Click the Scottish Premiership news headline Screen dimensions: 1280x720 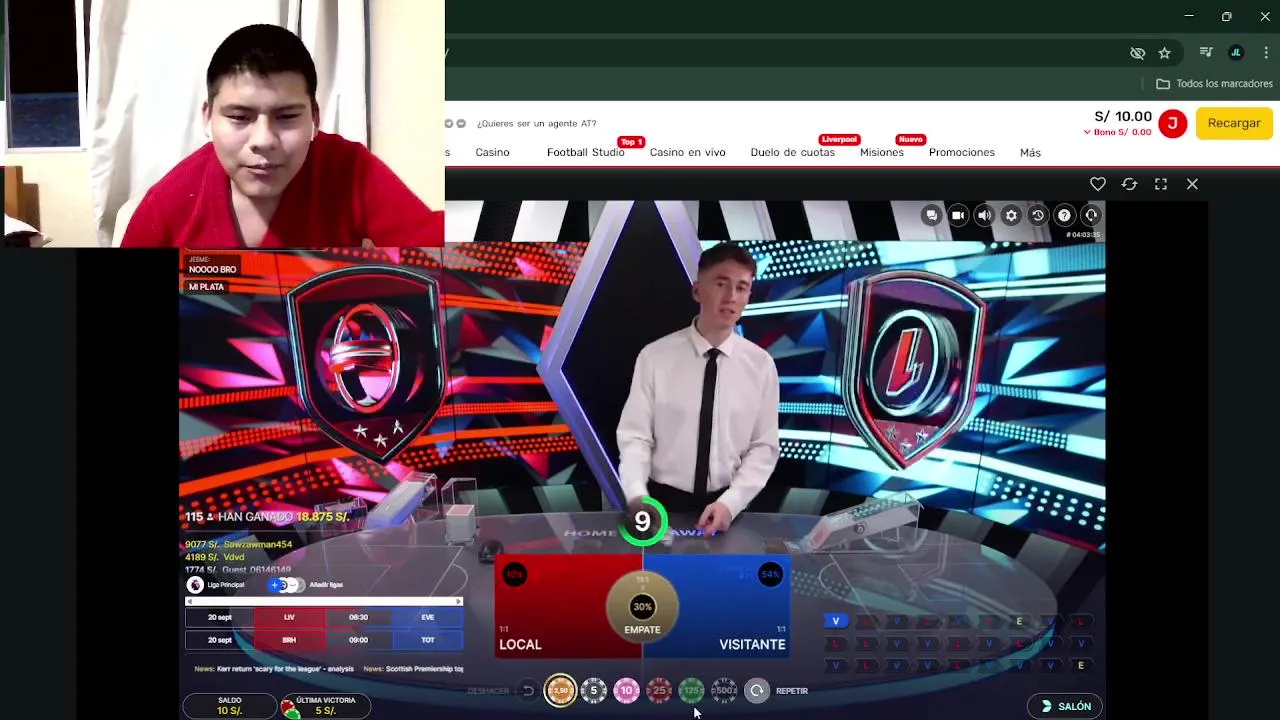point(413,669)
